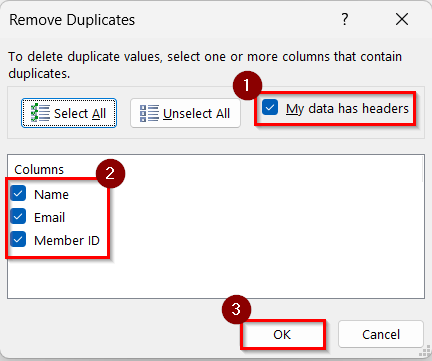
Task: Uncheck the Member ID column checkbox
Action: 18,240
